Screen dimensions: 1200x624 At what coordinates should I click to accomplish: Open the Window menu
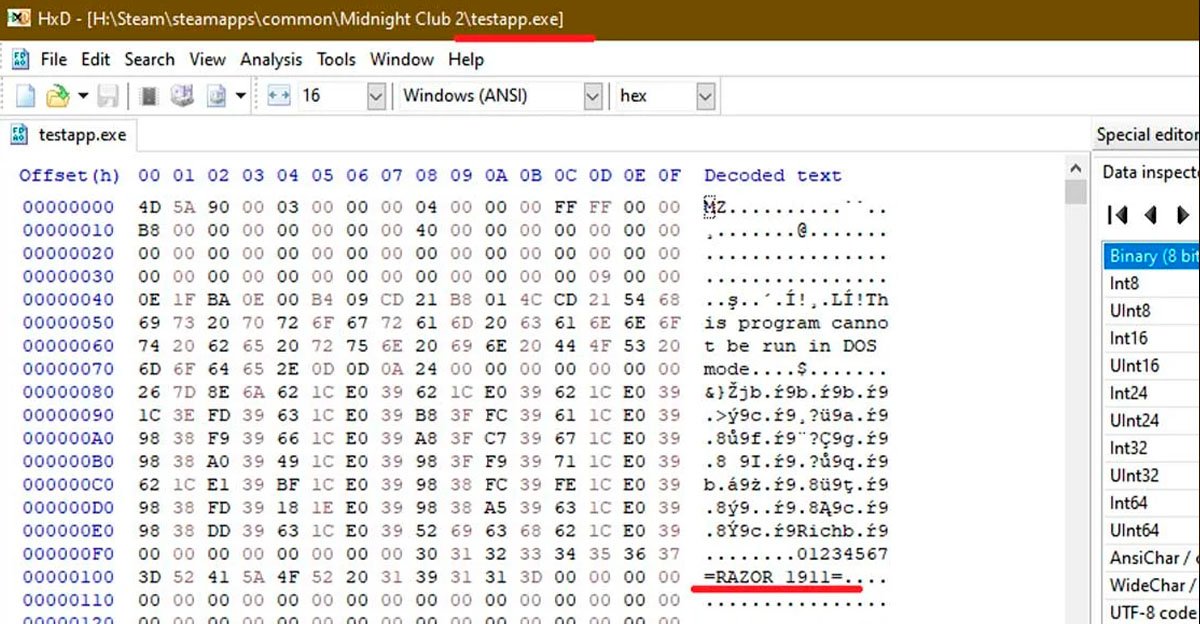coord(402,60)
